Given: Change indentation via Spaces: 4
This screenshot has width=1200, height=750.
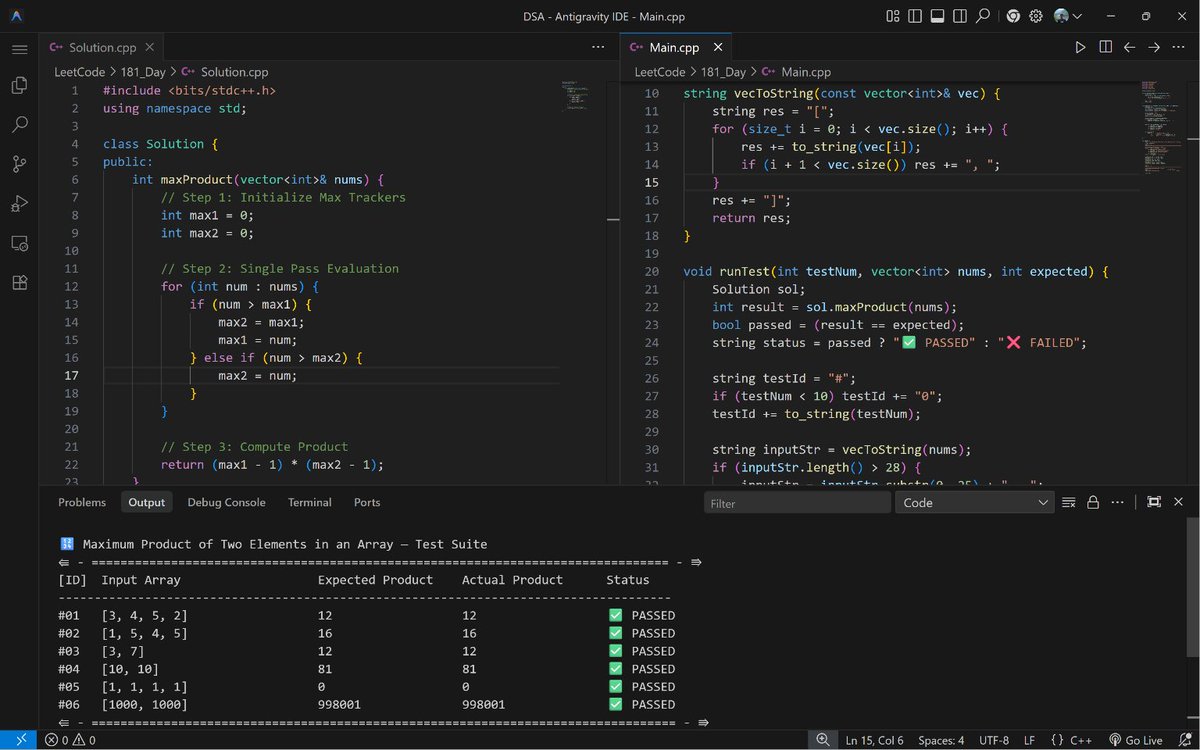Looking at the screenshot, I should pos(941,740).
